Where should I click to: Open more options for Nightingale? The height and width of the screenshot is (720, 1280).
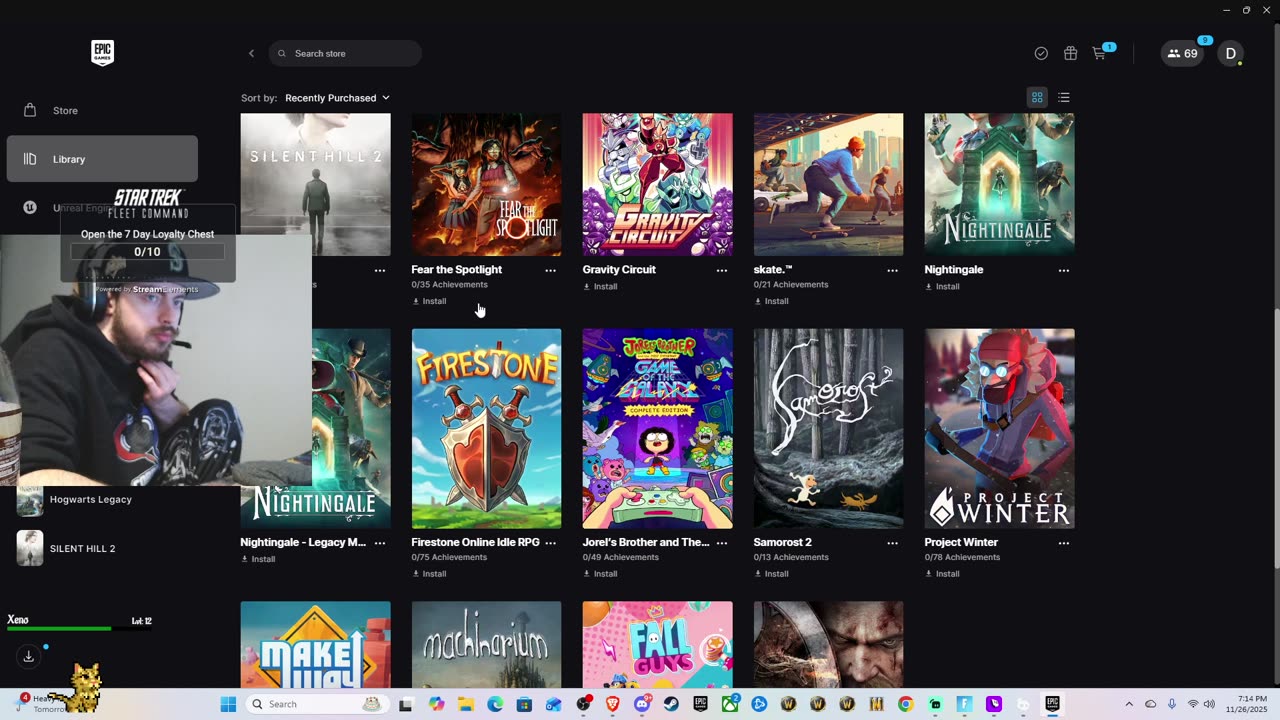(1063, 270)
